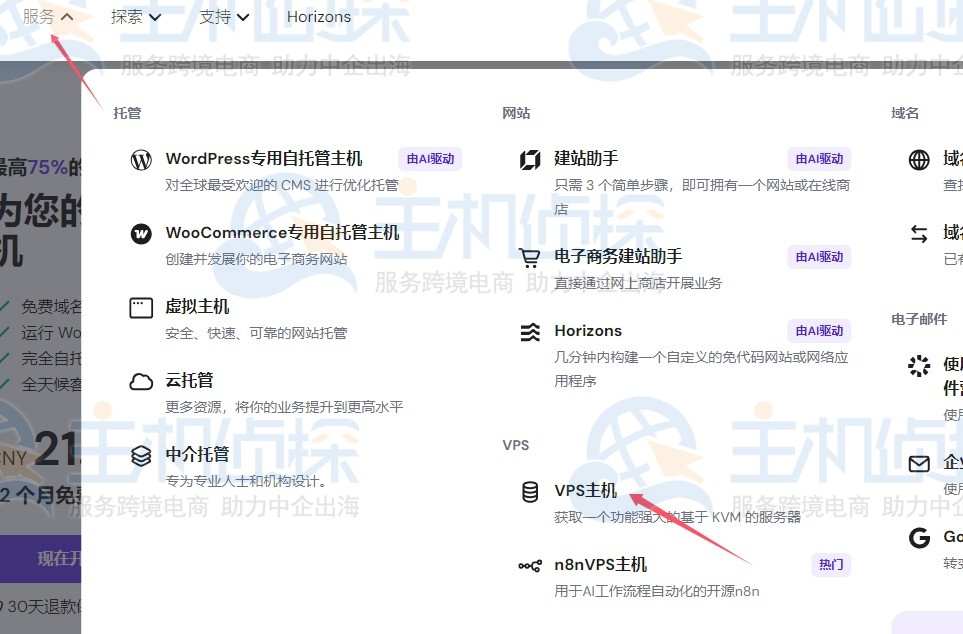
Task: Click 用于AI工作流程自动化的开源n8n description
Action: click(x=657, y=591)
